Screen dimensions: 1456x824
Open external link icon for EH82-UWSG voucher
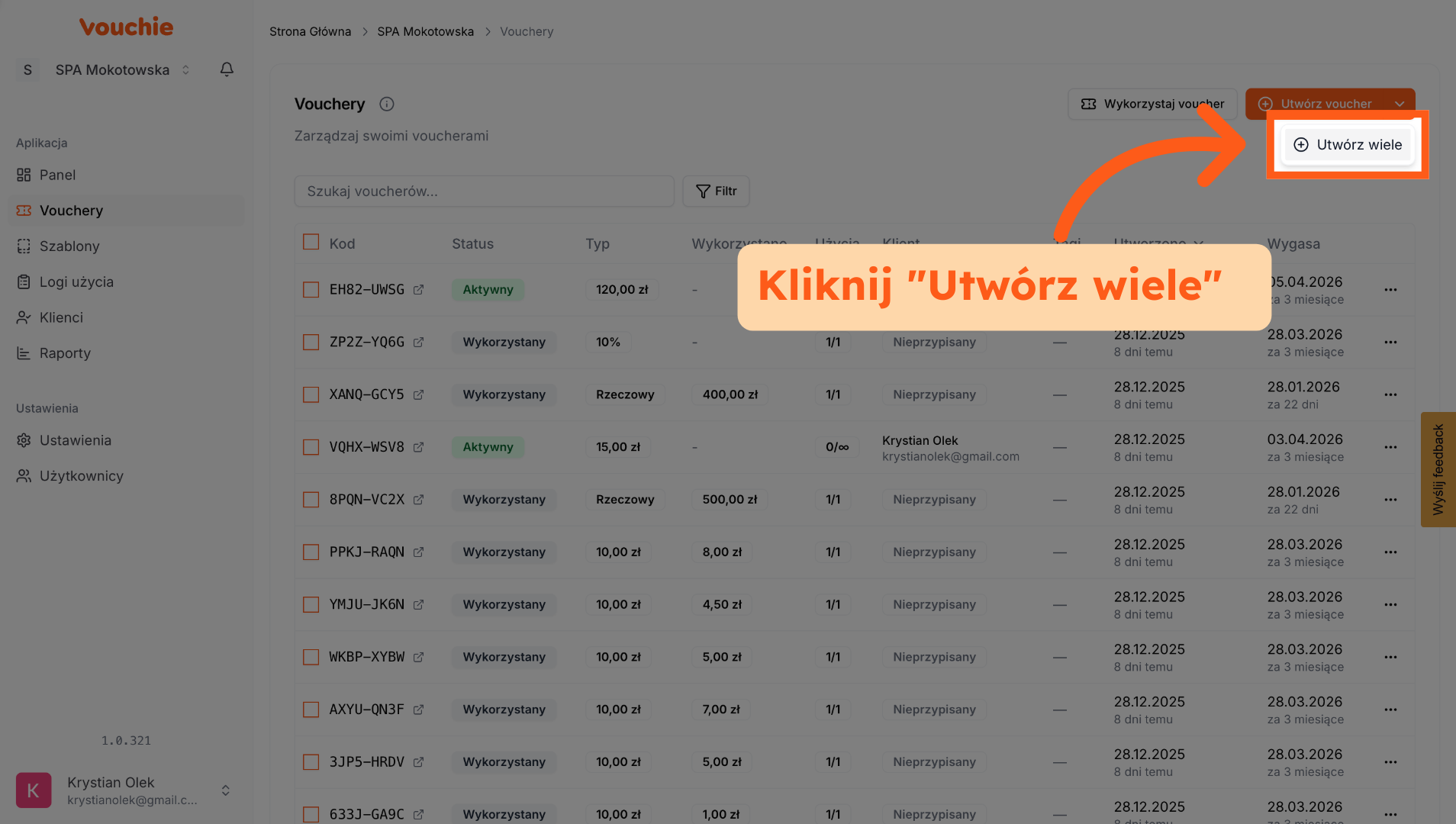[418, 290]
